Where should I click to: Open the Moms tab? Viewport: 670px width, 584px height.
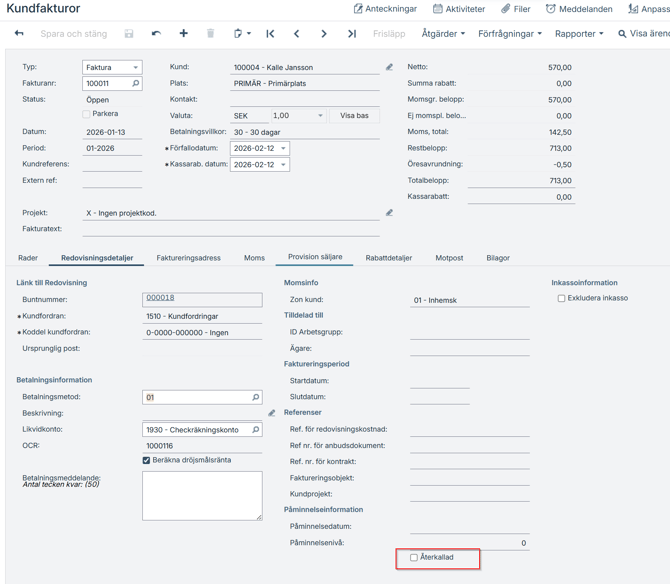click(x=254, y=258)
